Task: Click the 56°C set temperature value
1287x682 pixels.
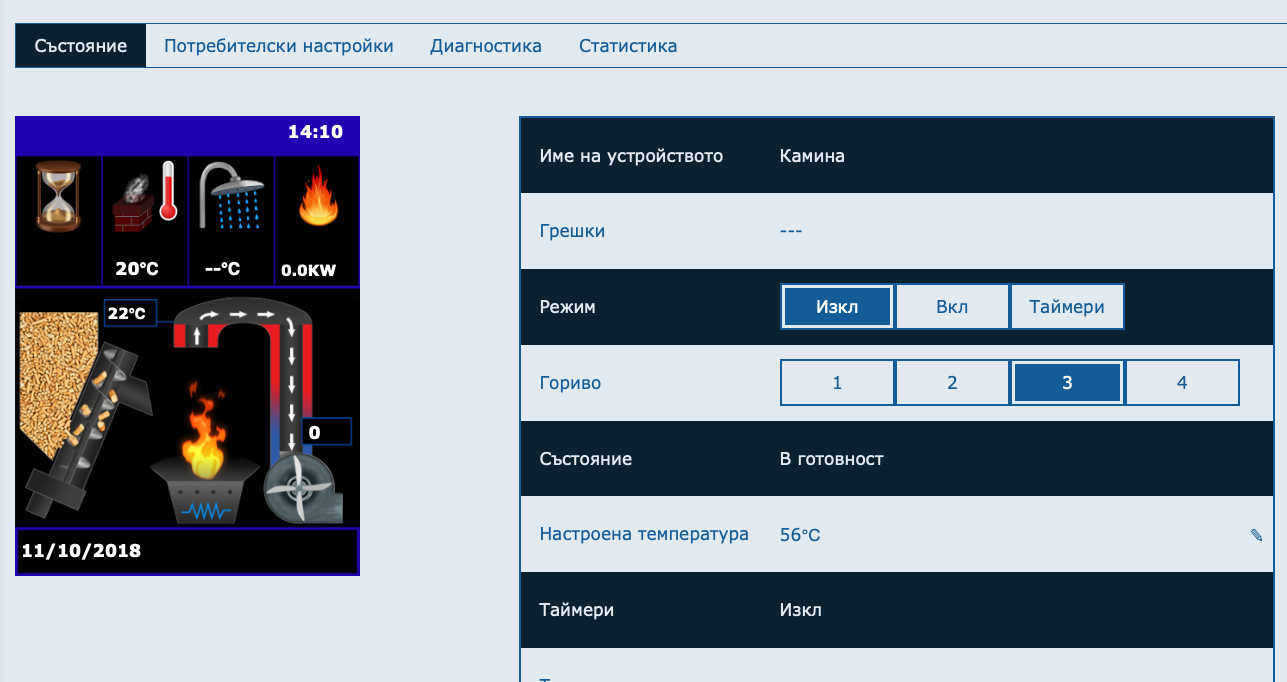Action: (x=800, y=535)
